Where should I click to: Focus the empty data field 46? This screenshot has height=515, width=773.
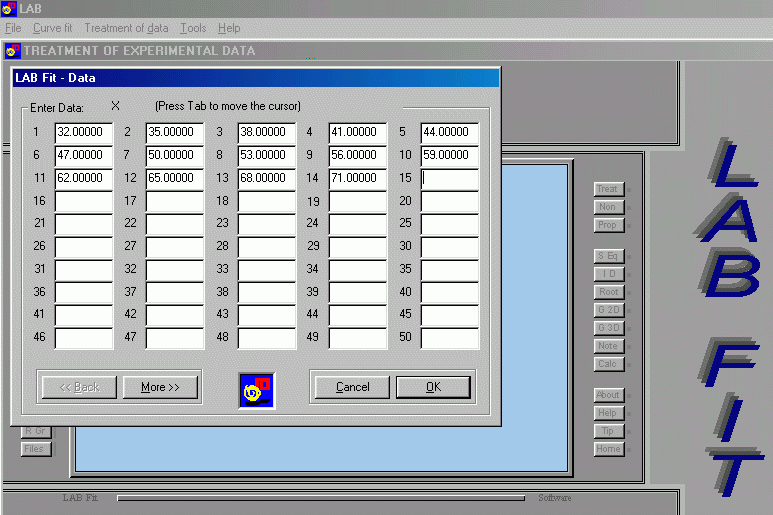pos(84,339)
